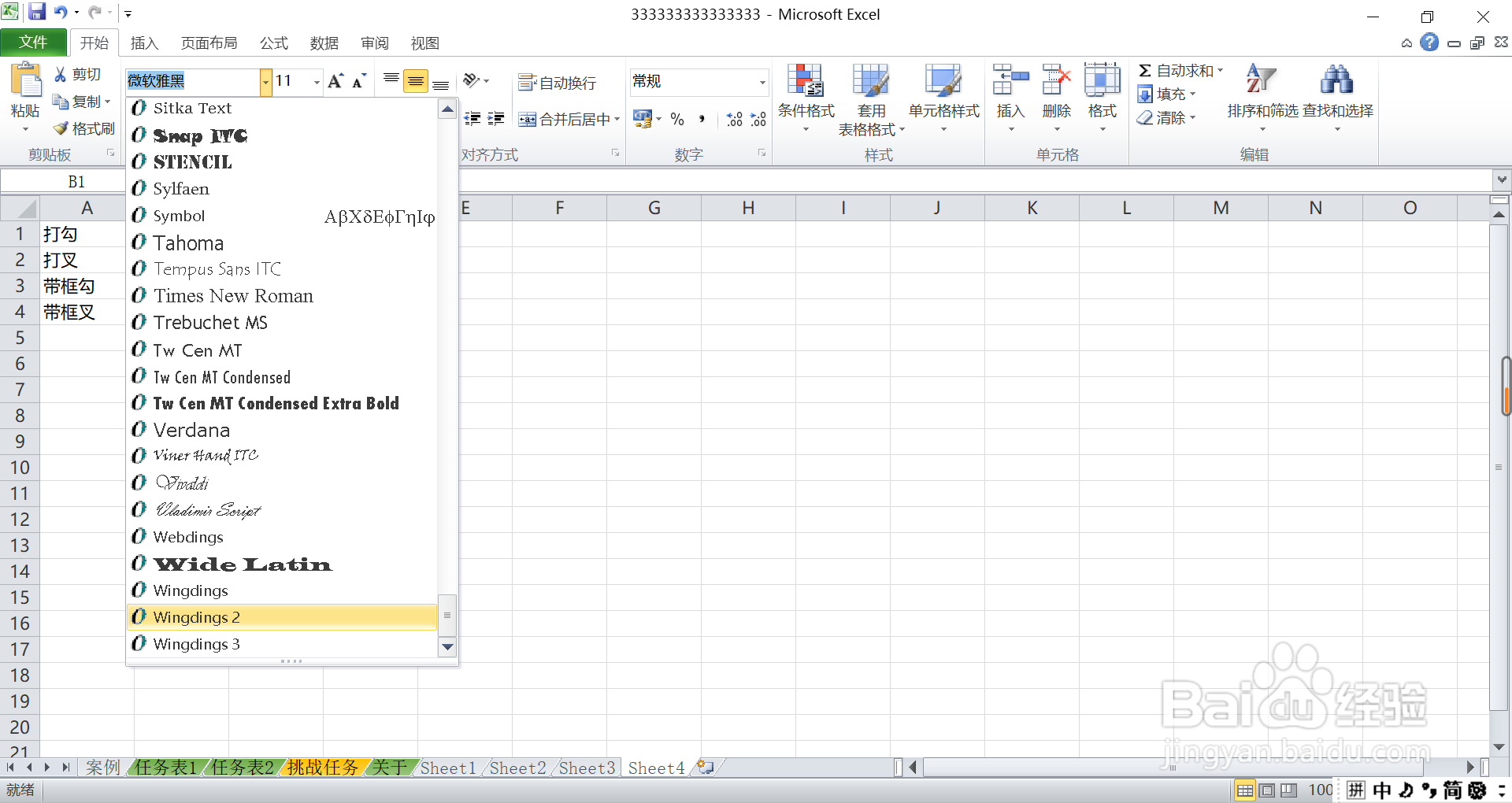Switch to Insert (插入) ribbon tab

144,43
